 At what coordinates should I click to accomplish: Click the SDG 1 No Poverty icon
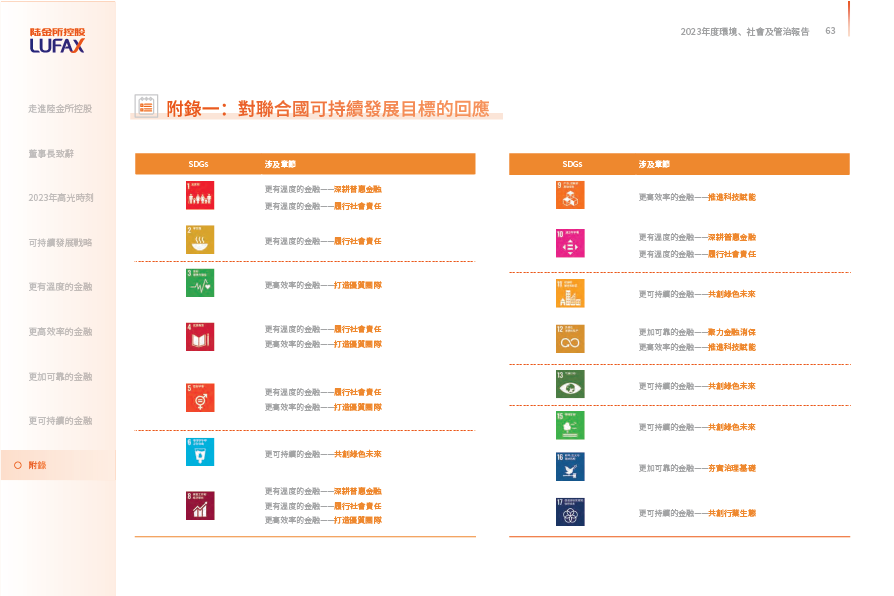click(x=200, y=195)
